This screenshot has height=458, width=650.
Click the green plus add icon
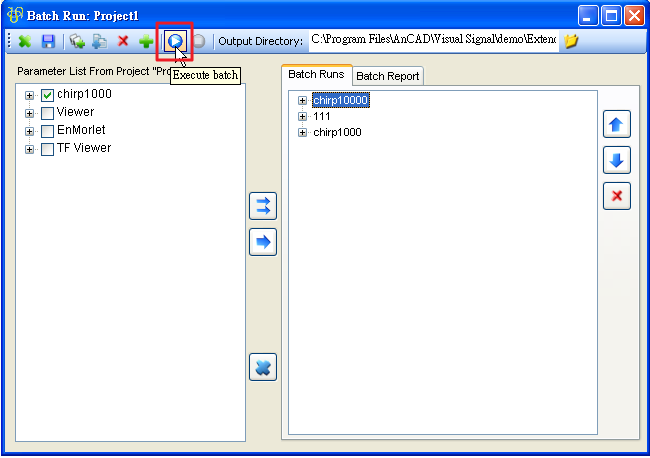[x=146, y=42]
